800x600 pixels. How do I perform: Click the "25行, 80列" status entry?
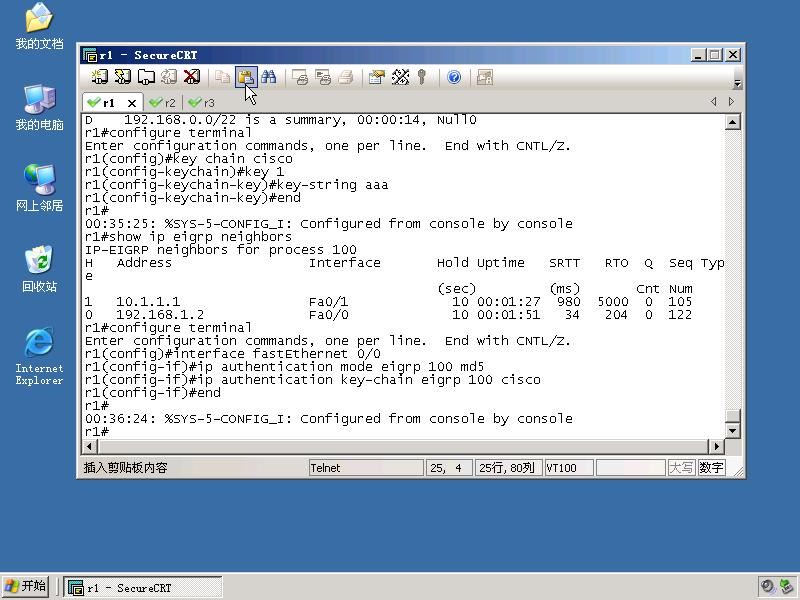508,468
